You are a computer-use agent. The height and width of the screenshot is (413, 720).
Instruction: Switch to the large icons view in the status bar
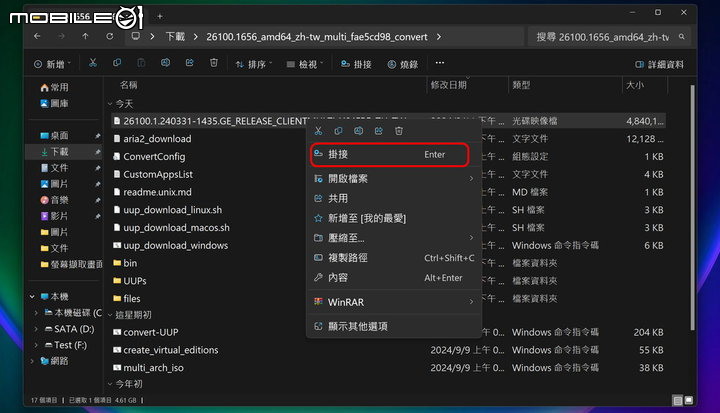coord(688,401)
